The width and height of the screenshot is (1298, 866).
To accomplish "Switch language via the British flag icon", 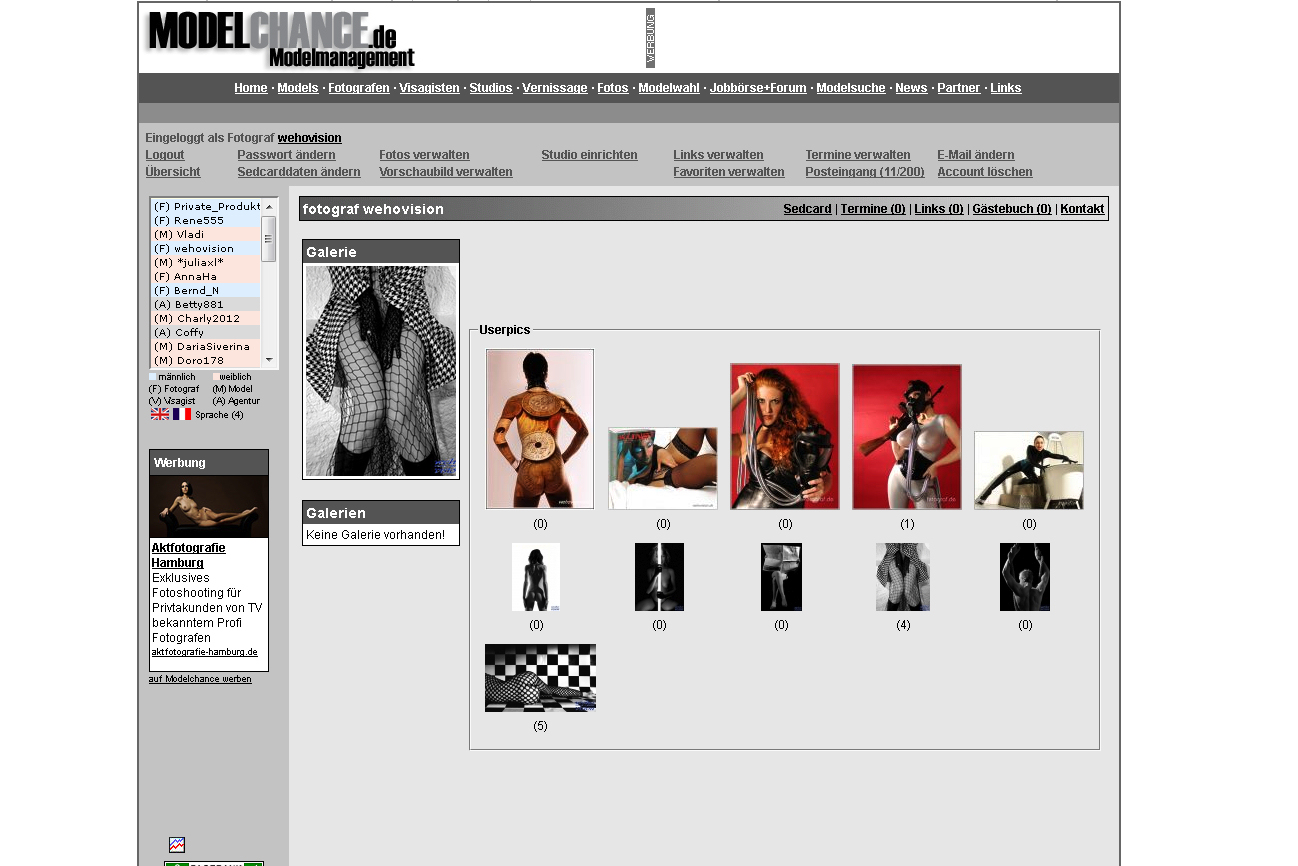I will pos(159,414).
